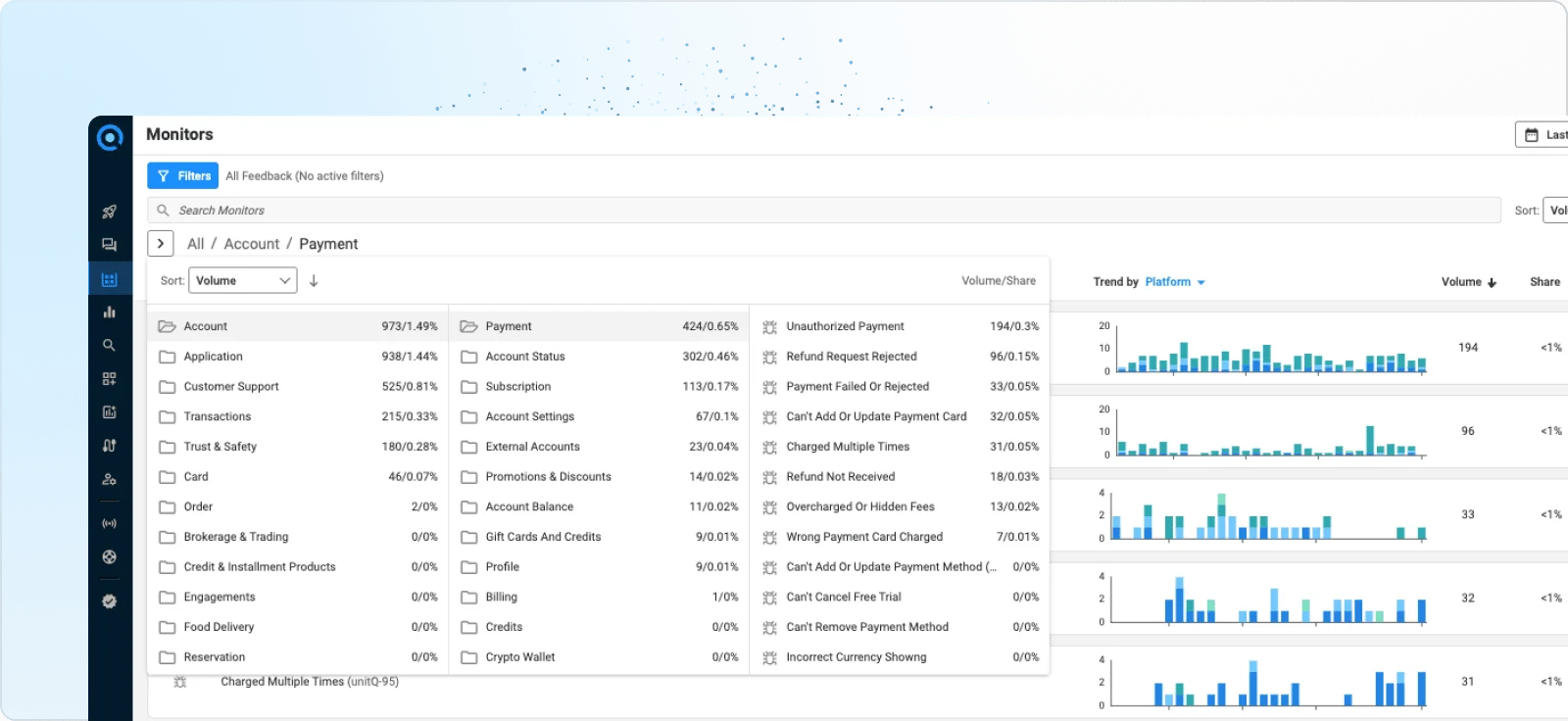The height and width of the screenshot is (721, 1568).
Task: Go to the All breadcrumb
Action: [196, 244]
